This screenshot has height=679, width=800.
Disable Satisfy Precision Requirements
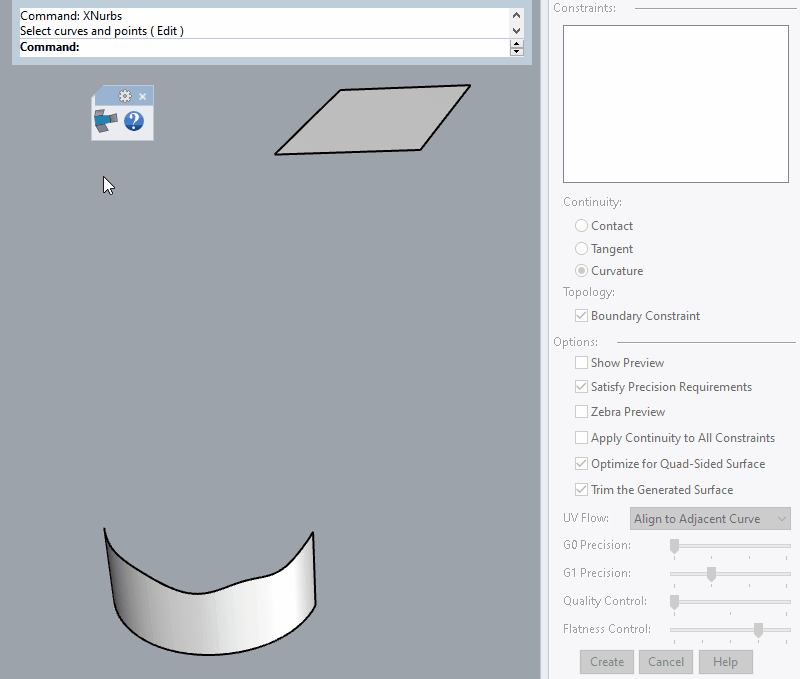click(x=581, y=387)
